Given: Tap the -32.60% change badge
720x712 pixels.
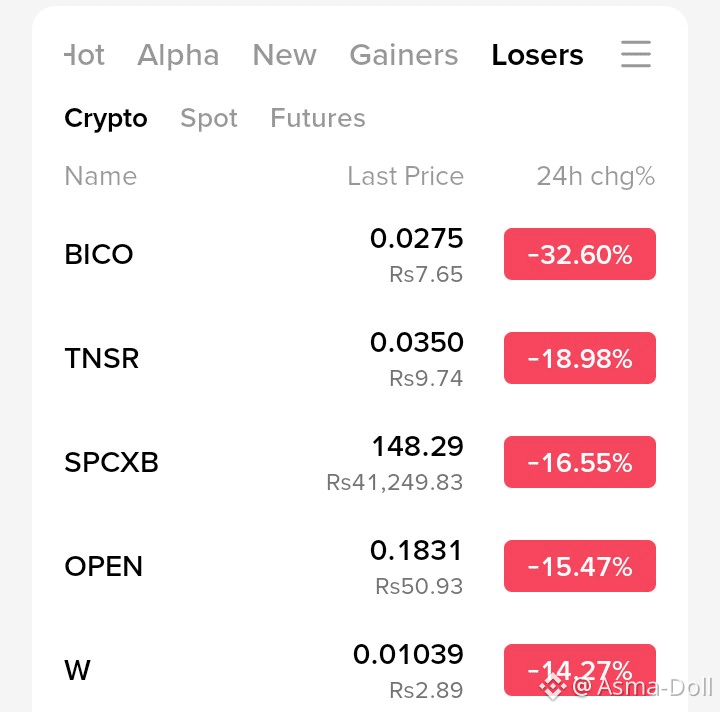Looking at the screenshot, I should (x=580, y=254).
